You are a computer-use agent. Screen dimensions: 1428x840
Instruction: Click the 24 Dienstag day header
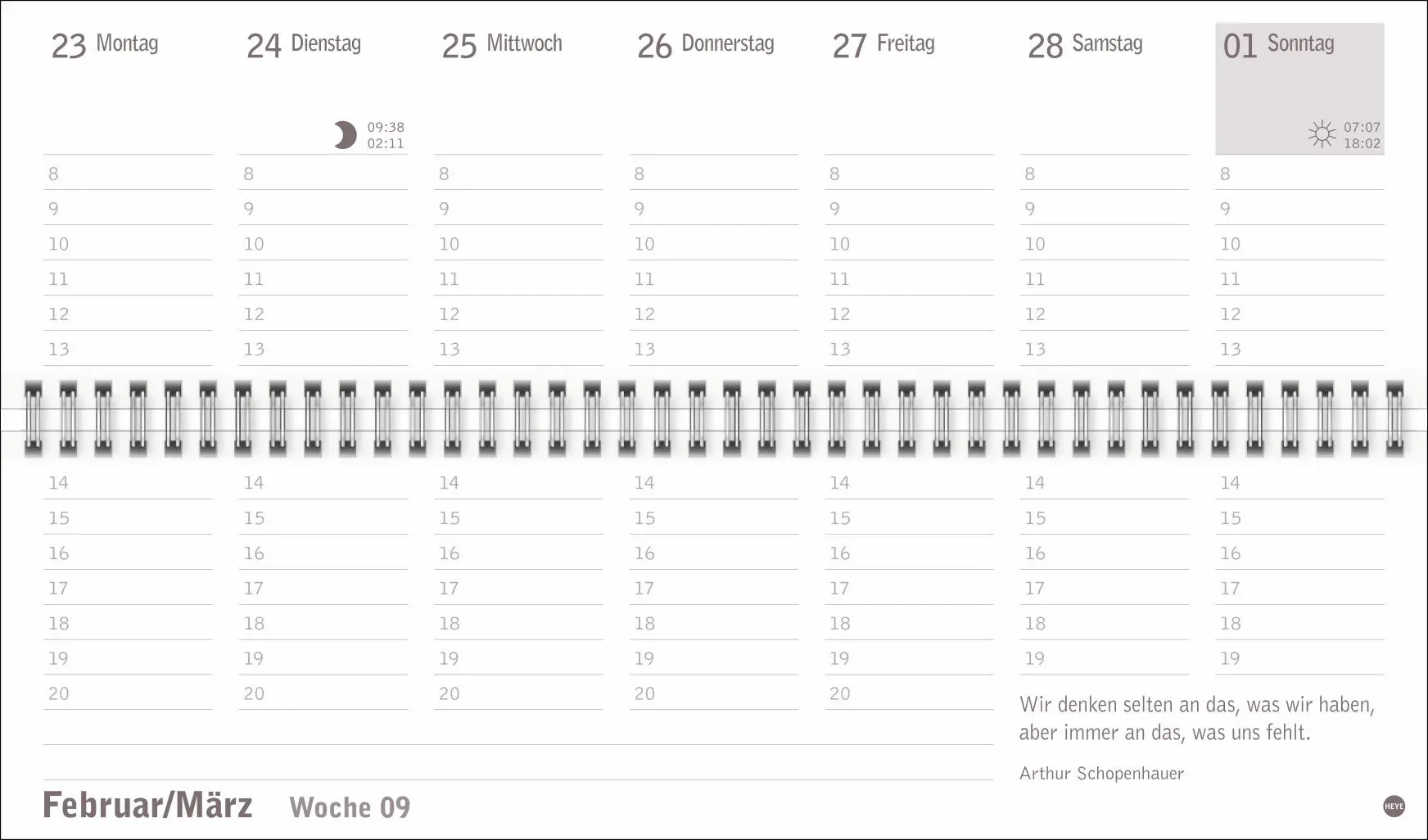304,45
